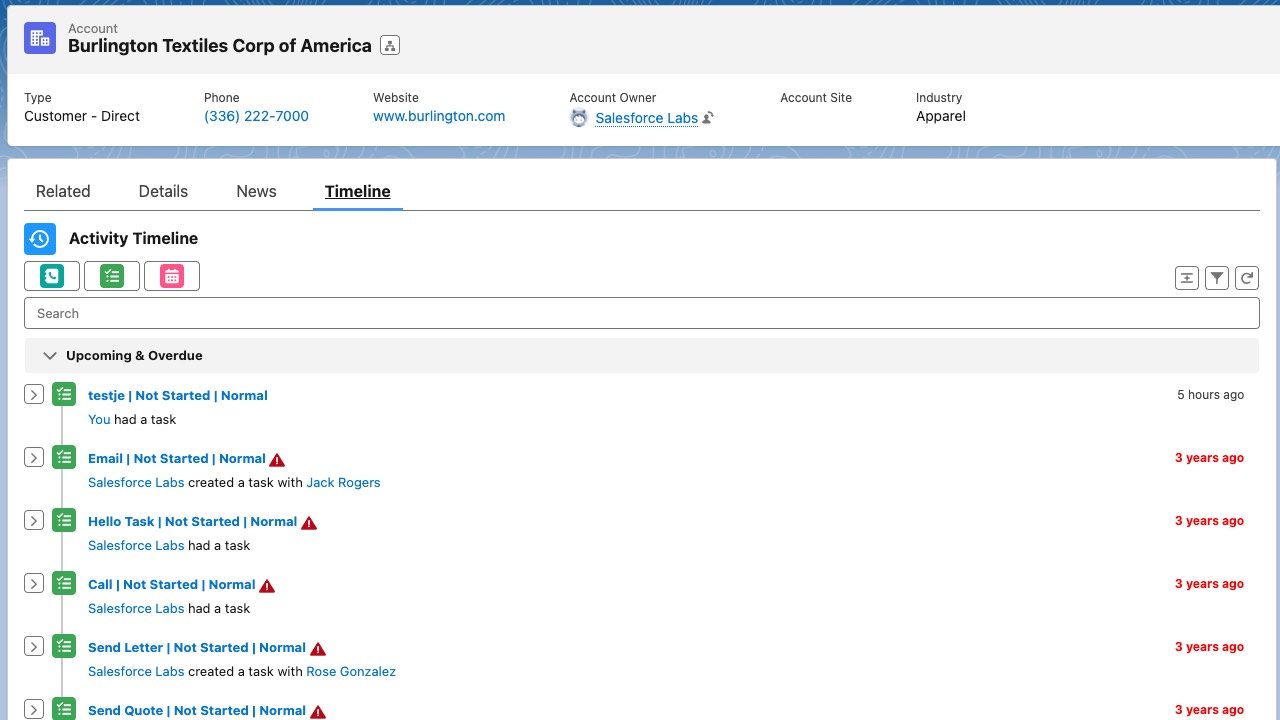This screenshot has height=720, width=1280.
Task: Click the Log a Call phone icon button
Action: [52, 276]
